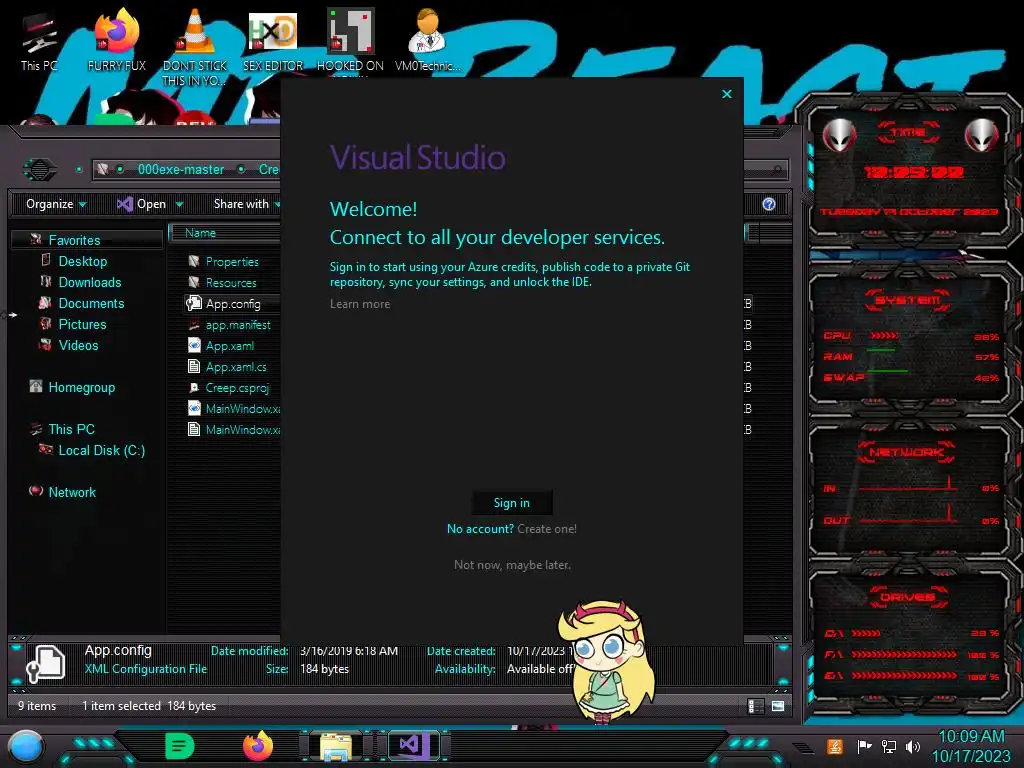Click the taskbar clock showing 10:09 AM
Viewport: 1024px width, 768px height.
click(x=971, y=746)
